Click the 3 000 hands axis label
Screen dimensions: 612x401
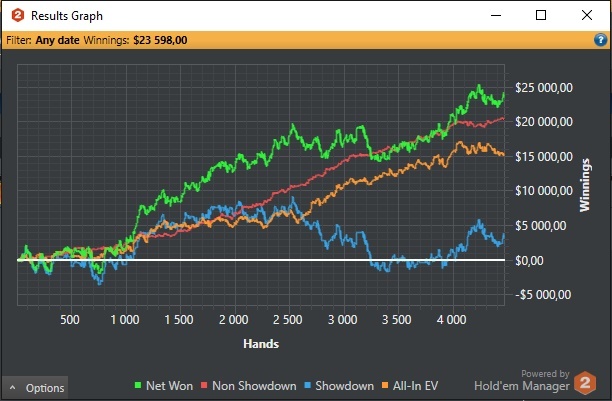click(x=342, y=320)
